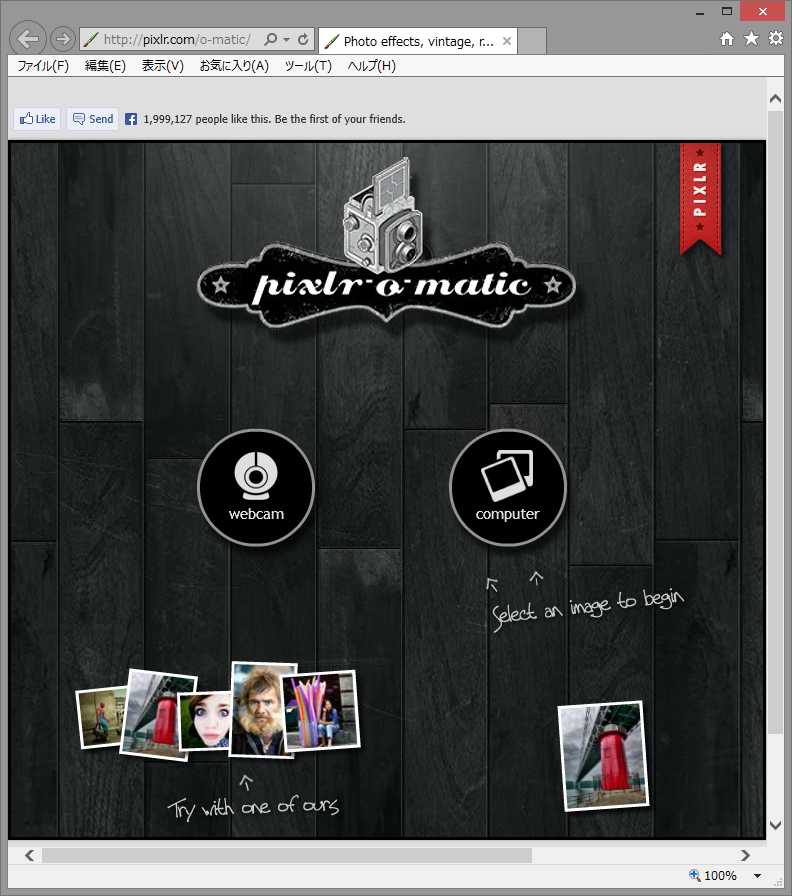Image resolution: width=792 pixels, height=896 pixels.
Task: Close the 'Photo effects, vintage' tab
Action: coord(506,41)
